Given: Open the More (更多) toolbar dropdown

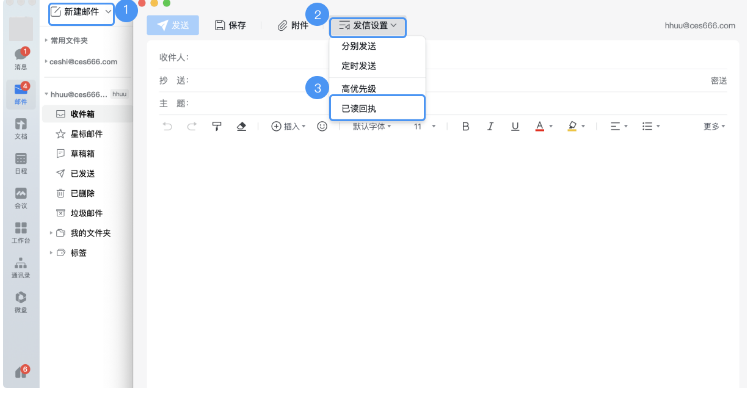Looking at the screenshot, I should pos(714,126).
